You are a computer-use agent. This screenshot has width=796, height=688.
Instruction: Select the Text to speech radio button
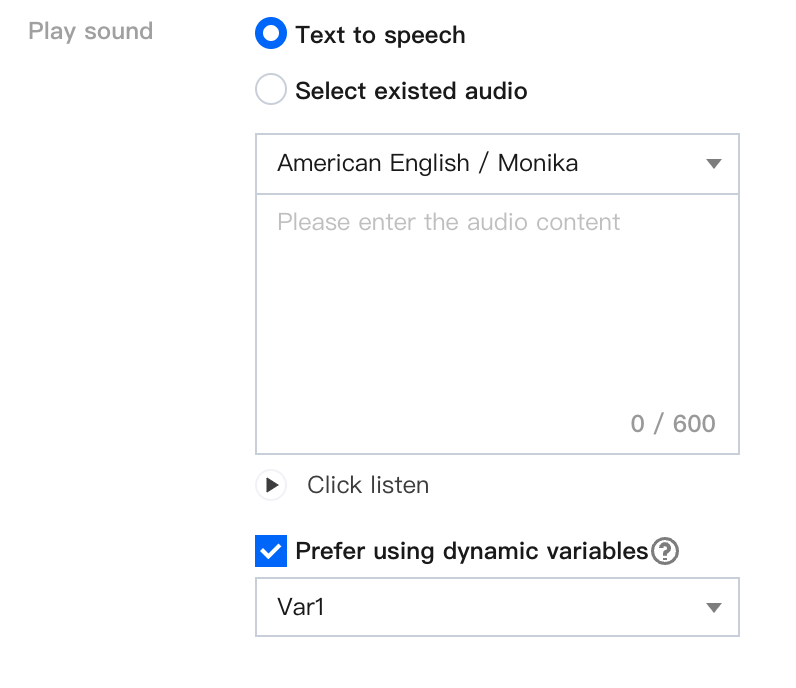(x=271, y=34)
